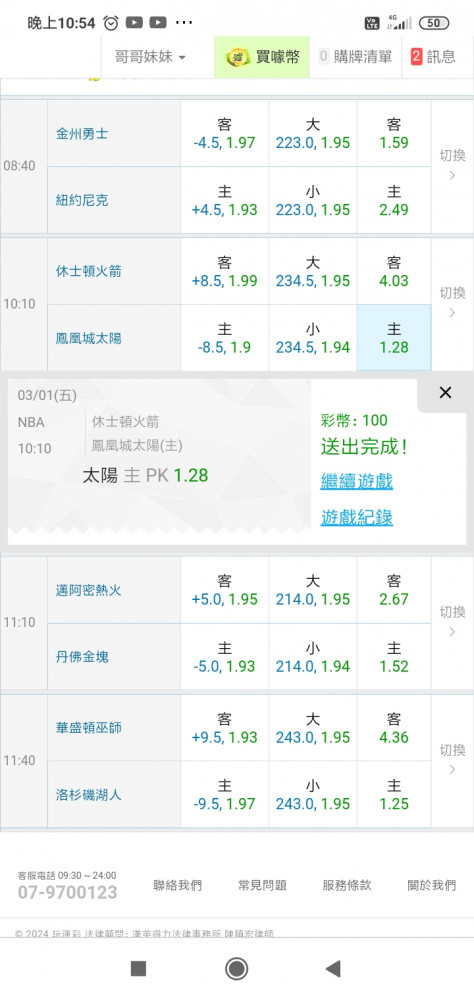Open the 買嚎幣 coin purchase button
Image resolution: width=474 pixels, height=1000 pixels.
262,57
